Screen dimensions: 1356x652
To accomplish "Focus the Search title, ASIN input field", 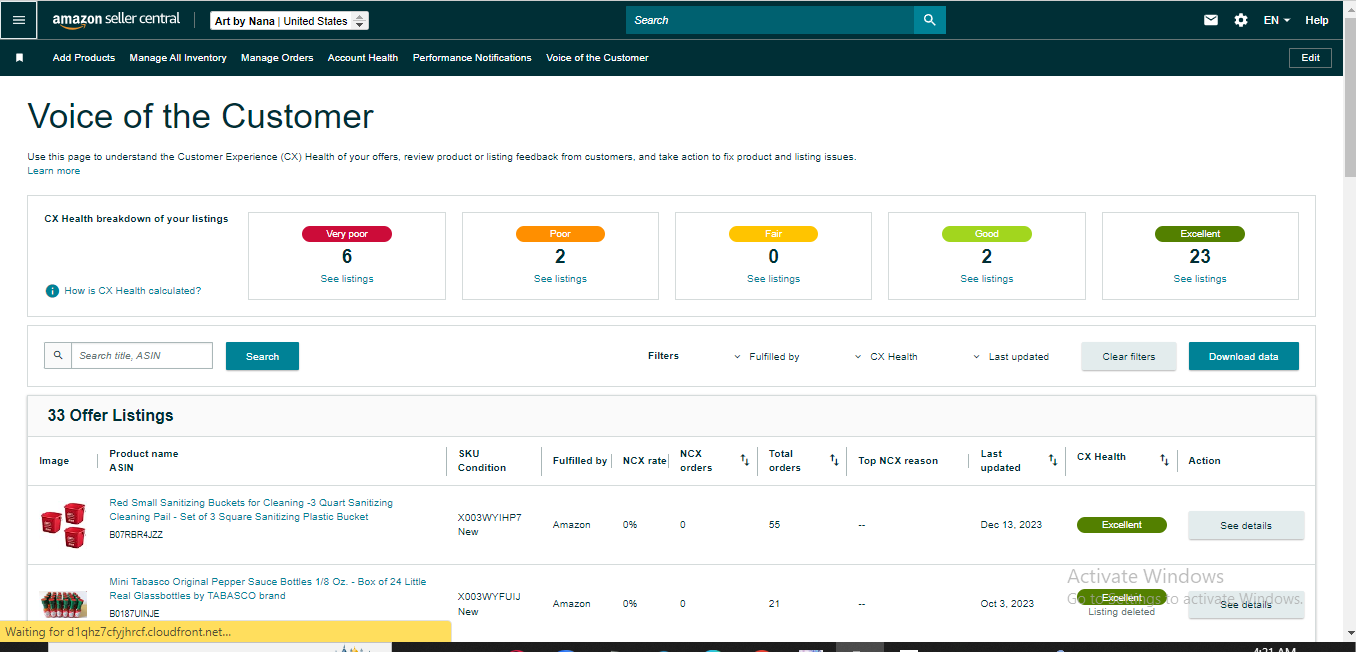I will point(142,355).
